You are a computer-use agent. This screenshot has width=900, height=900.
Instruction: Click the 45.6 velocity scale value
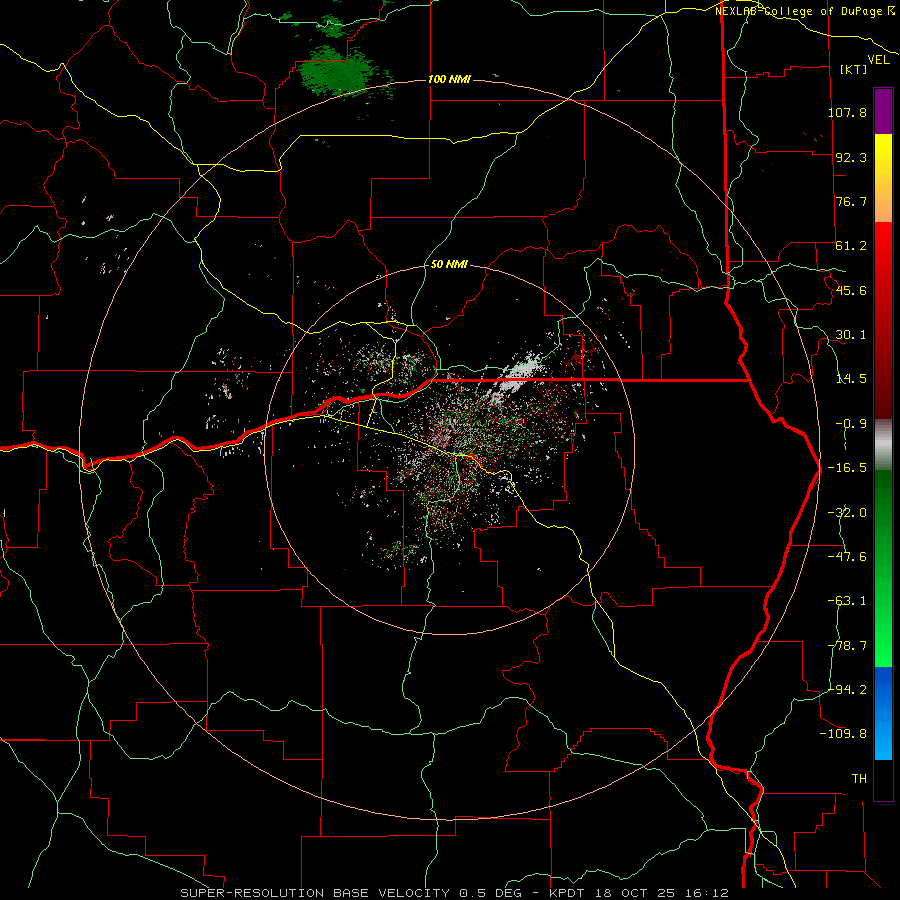tap(851, 290)
